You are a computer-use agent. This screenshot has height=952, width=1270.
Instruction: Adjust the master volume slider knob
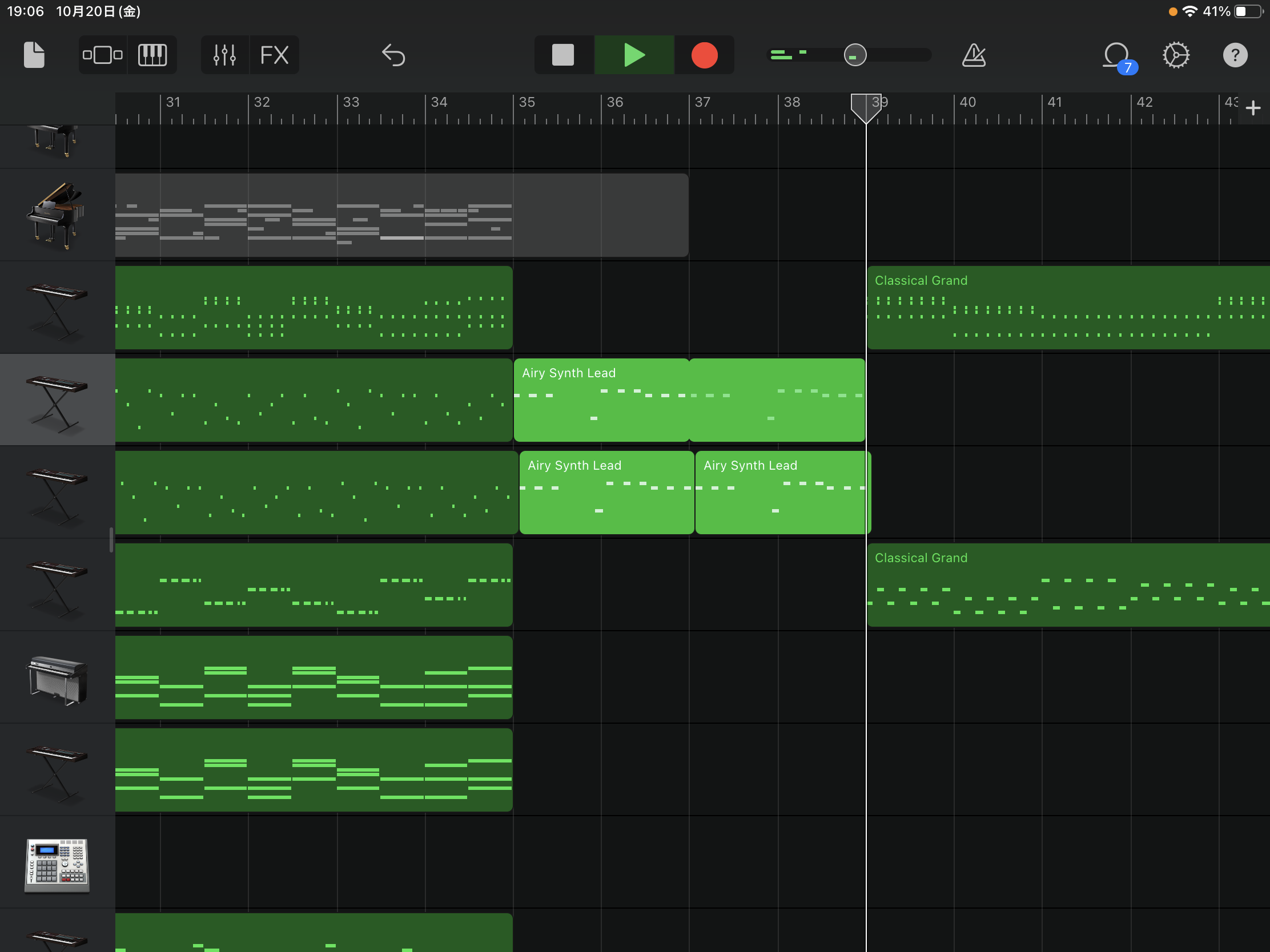point(855,55)
